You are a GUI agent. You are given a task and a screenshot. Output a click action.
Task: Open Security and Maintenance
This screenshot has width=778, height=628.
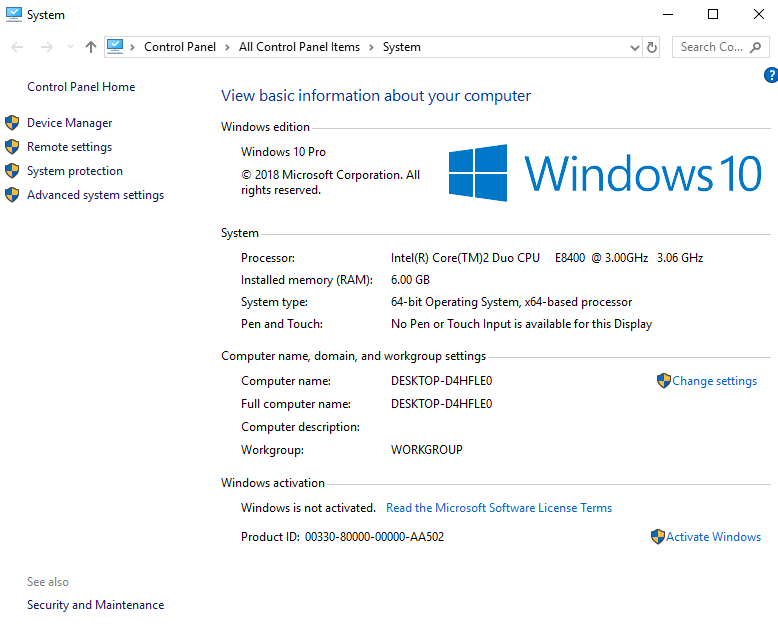[x=95, y=605]
